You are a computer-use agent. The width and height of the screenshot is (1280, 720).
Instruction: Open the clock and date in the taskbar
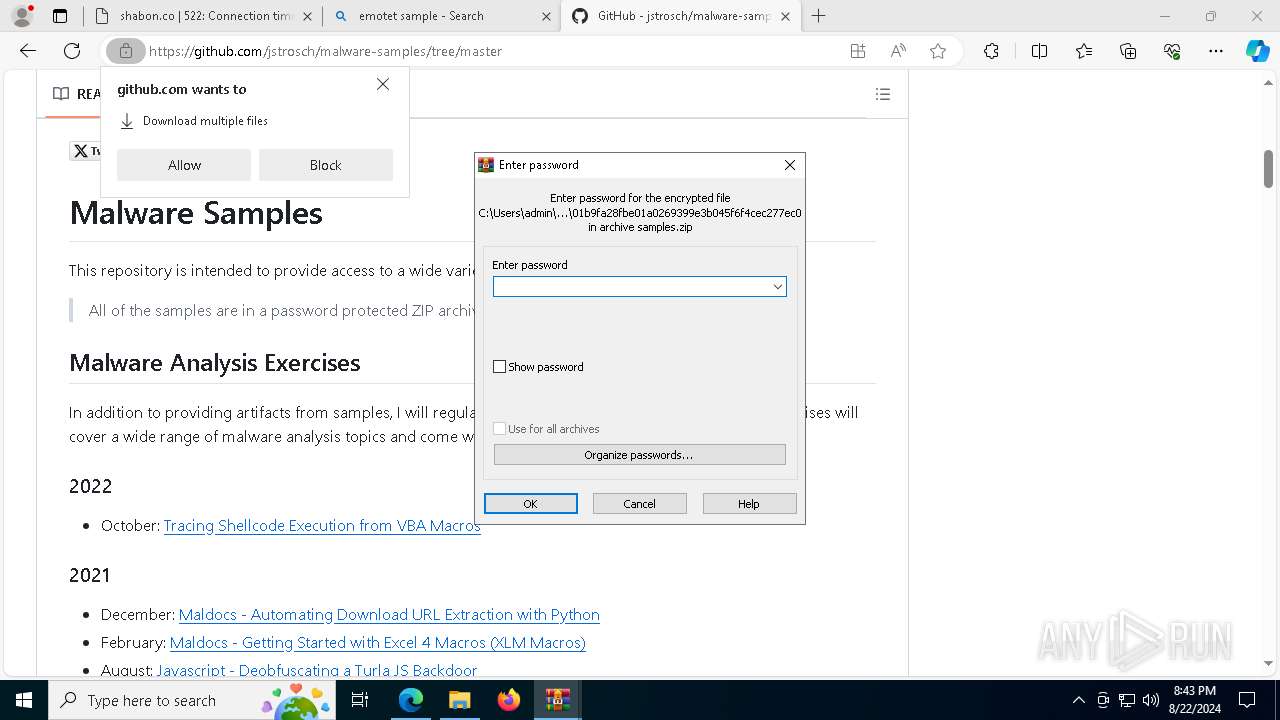coord(1194,700)
